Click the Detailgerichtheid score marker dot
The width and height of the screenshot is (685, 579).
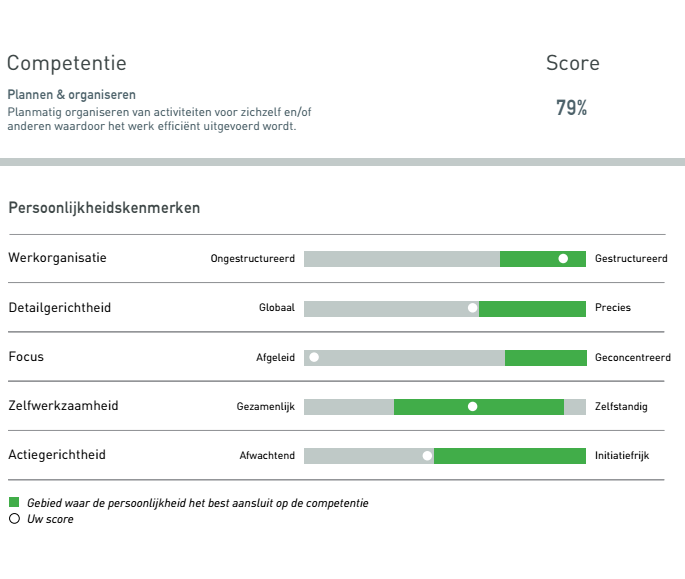coord(472,308)
